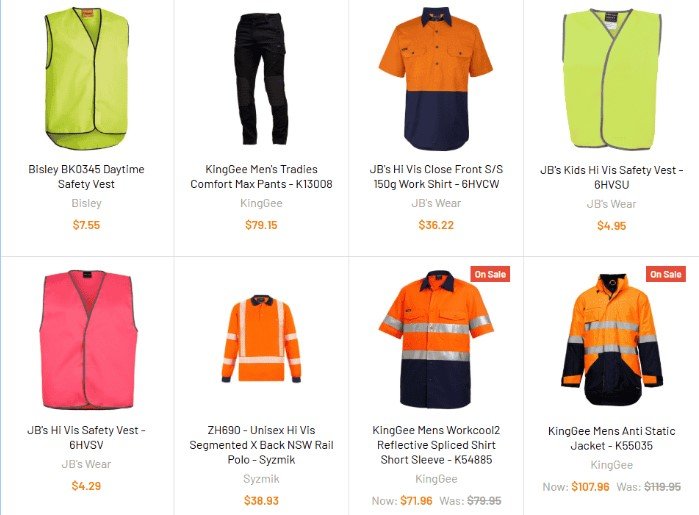The image size is (699, 515).
Task: Click the KingGee Mens Anti Static Jacket K55035 title
Action: (611, 438)
